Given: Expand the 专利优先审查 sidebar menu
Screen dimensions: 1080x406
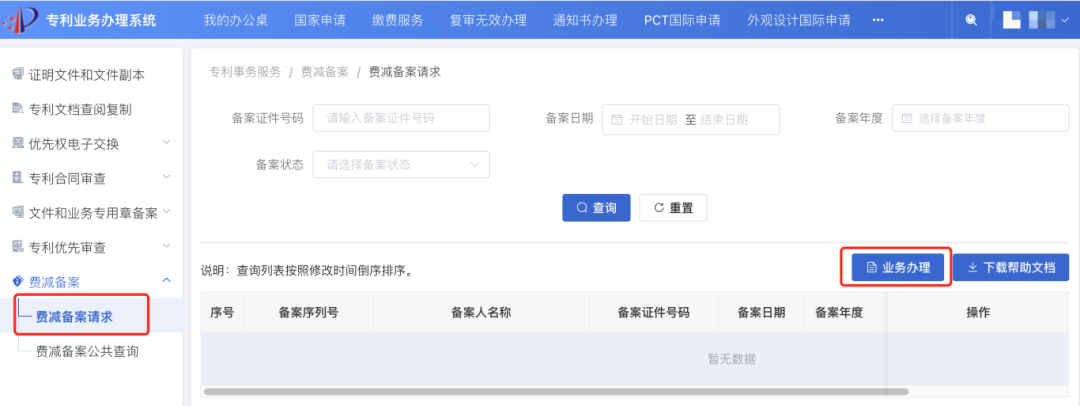Looking at the screenshot, I should pyautogui.click(x=166, y=247).
